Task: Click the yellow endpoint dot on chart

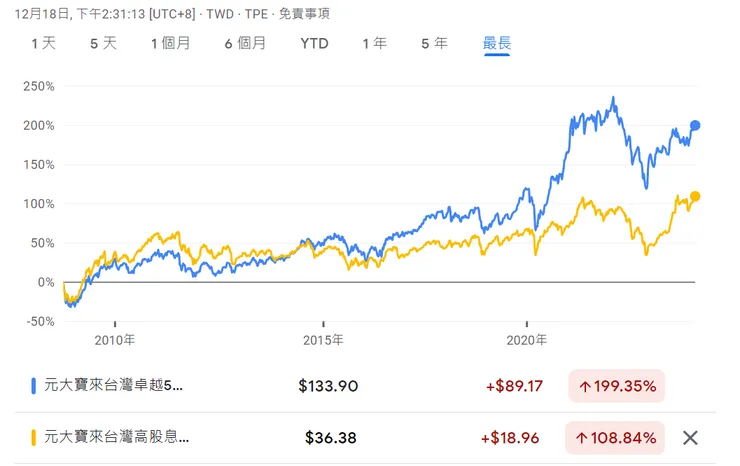Action: [695, 196]
